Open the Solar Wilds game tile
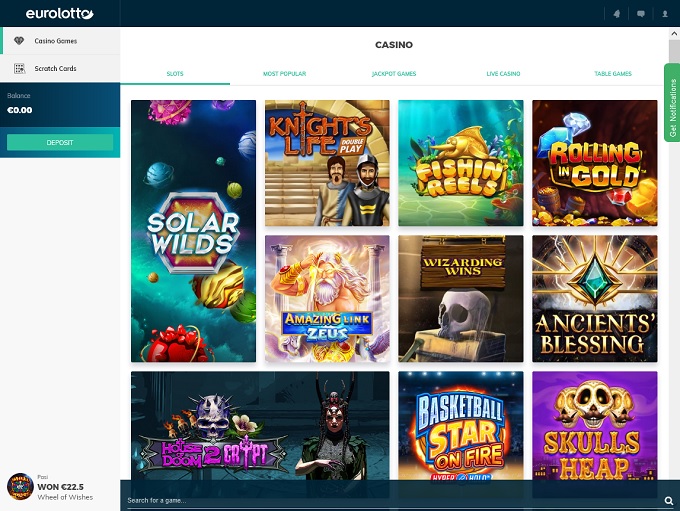This screenshot has height=511, width=680. point(193,230)
